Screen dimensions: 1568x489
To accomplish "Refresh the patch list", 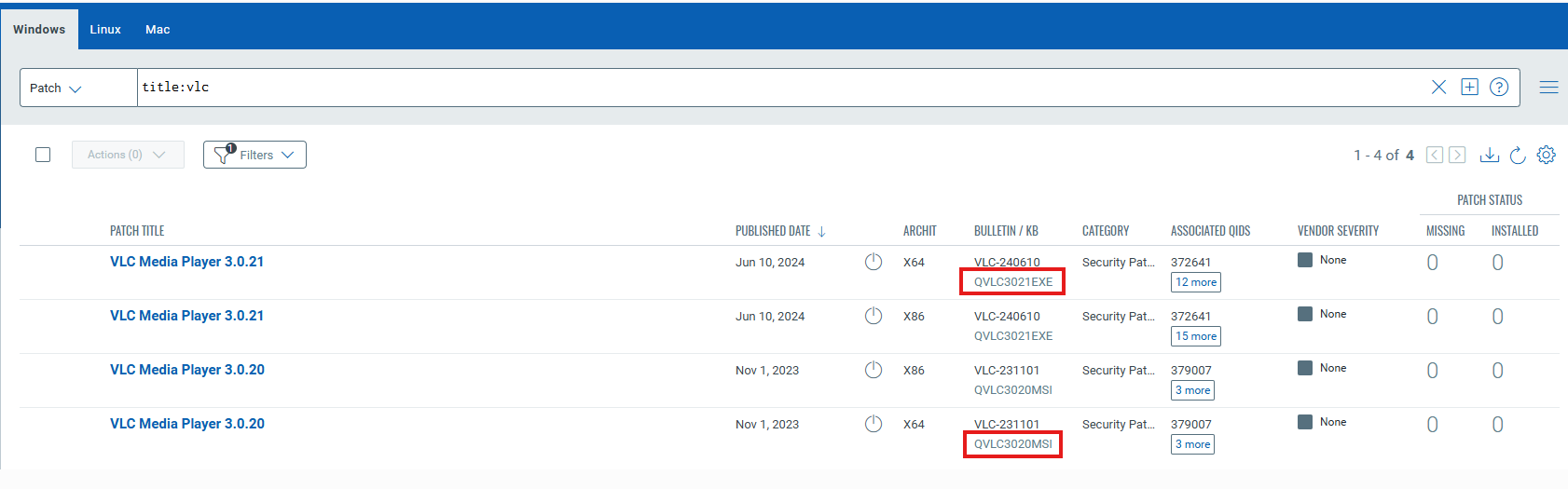I will 1518,155.
